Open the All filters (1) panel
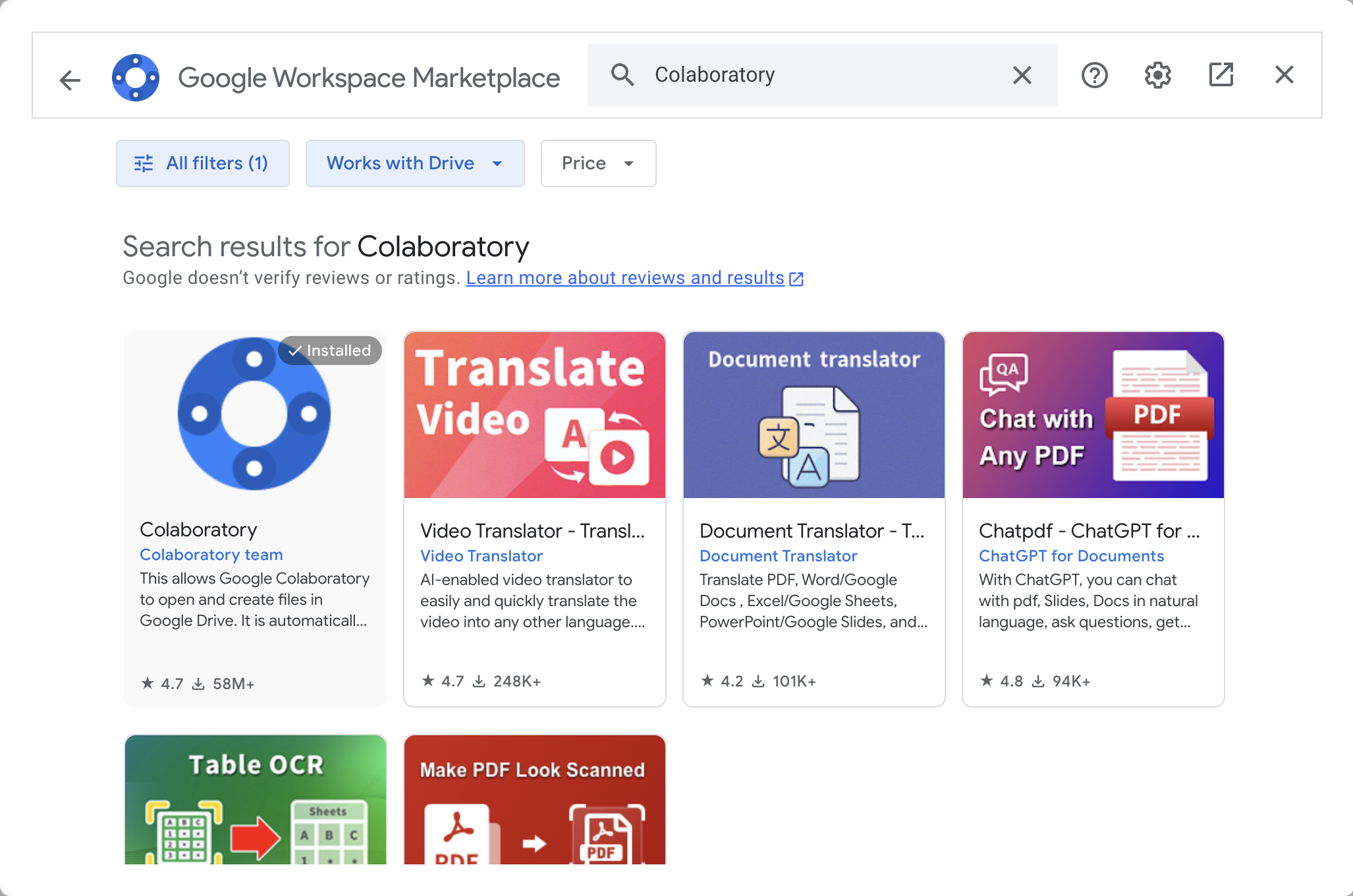 coord(203,163)
